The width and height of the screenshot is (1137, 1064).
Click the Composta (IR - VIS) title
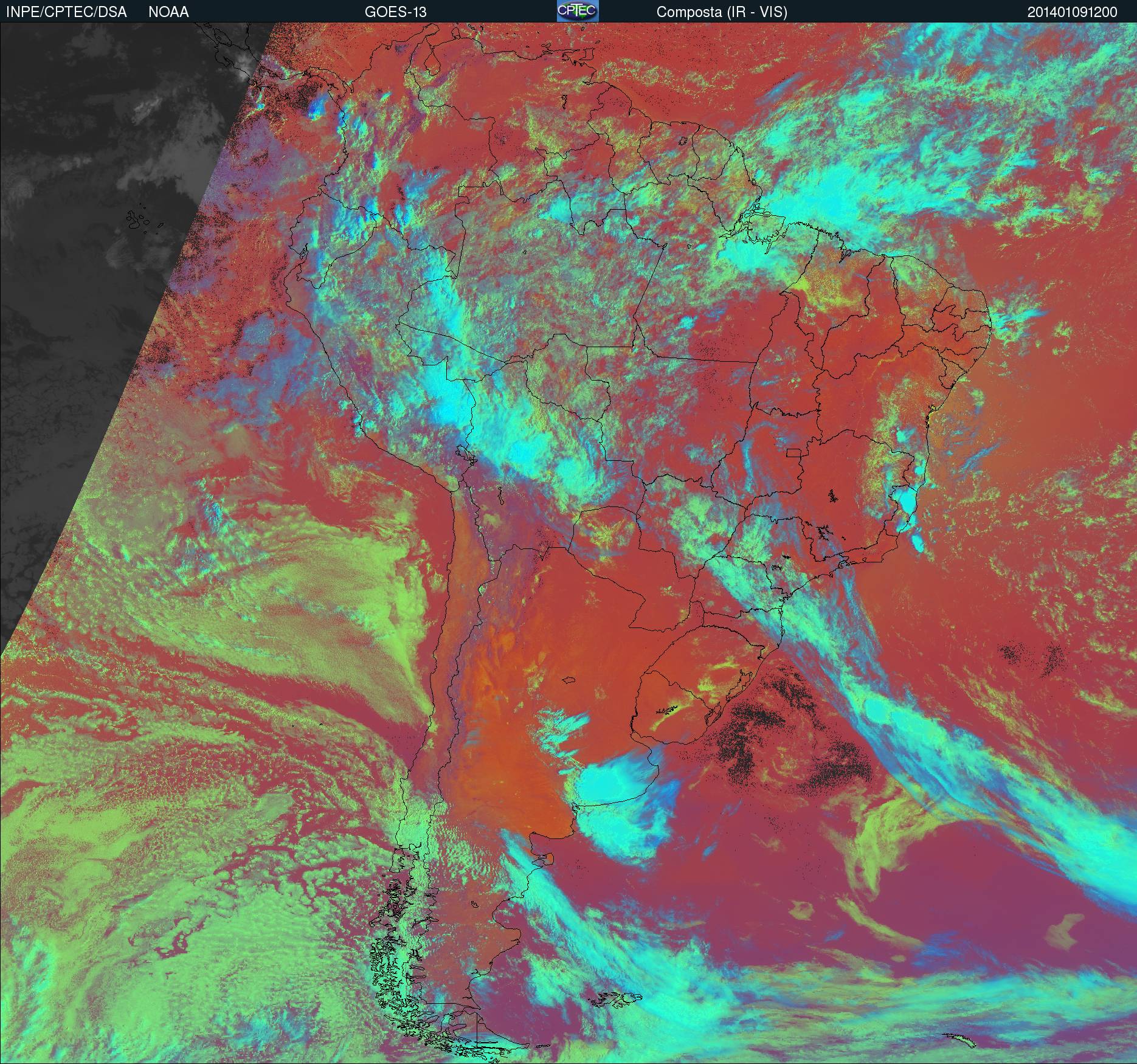(x=722, y=12)
